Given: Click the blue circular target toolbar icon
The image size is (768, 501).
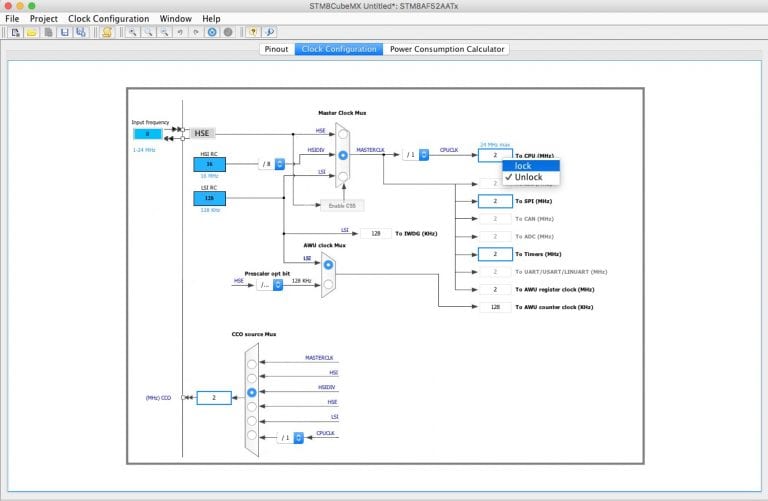Looking at the screenshot, I should pos(212,32).
